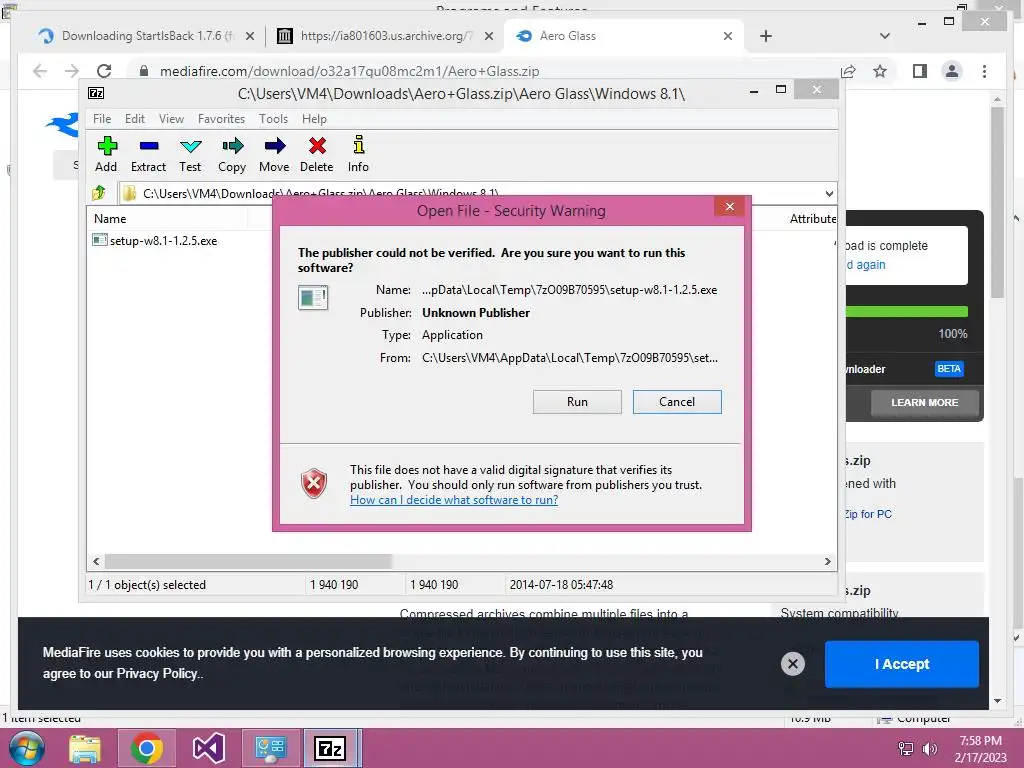Open Chrome three-dot menu
The height and width of the screenshot is (768, 1024).
click(x=984, y=71)
